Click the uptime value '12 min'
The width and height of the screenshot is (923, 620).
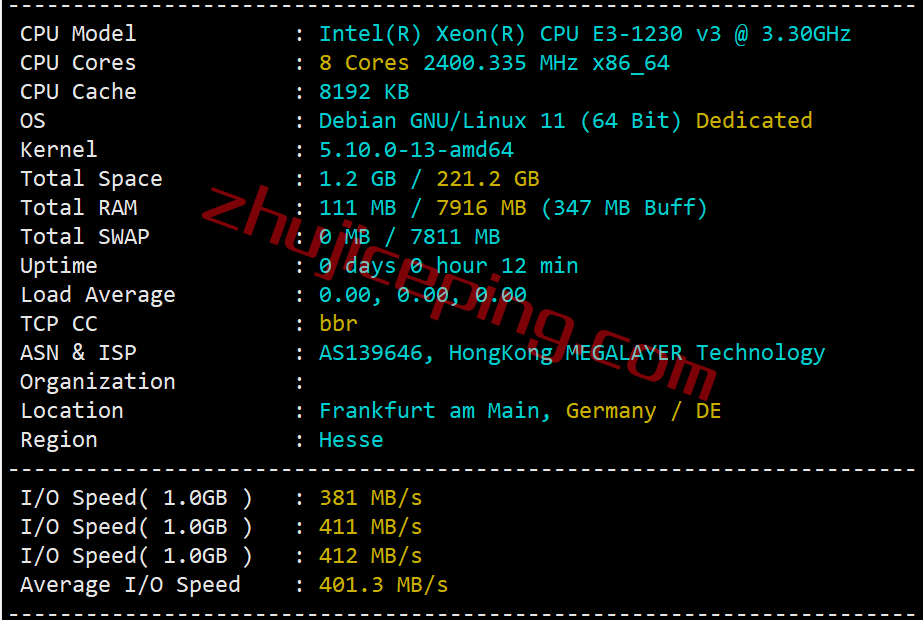tap(539, 266)
